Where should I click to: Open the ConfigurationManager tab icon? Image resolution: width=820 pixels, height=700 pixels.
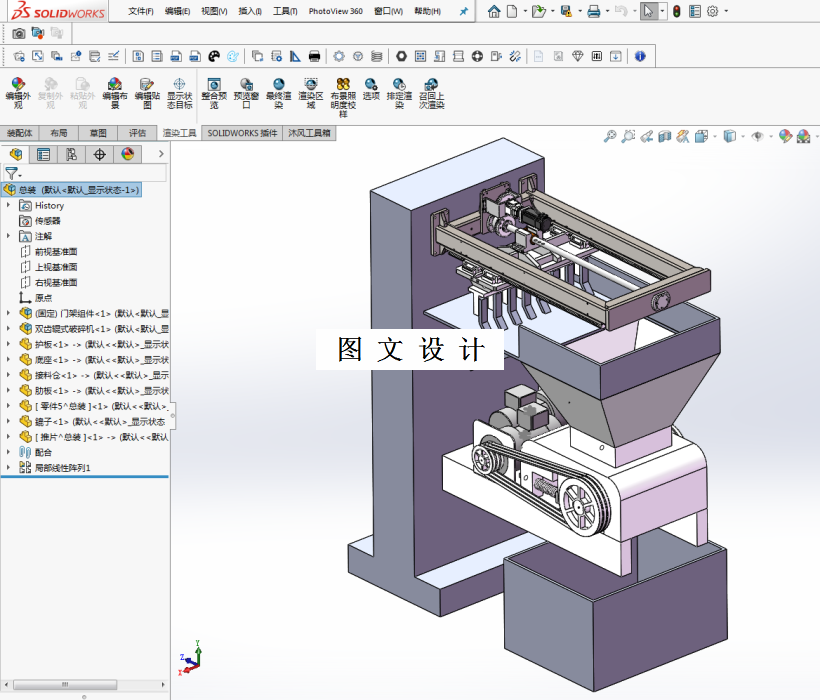(71, 154)
